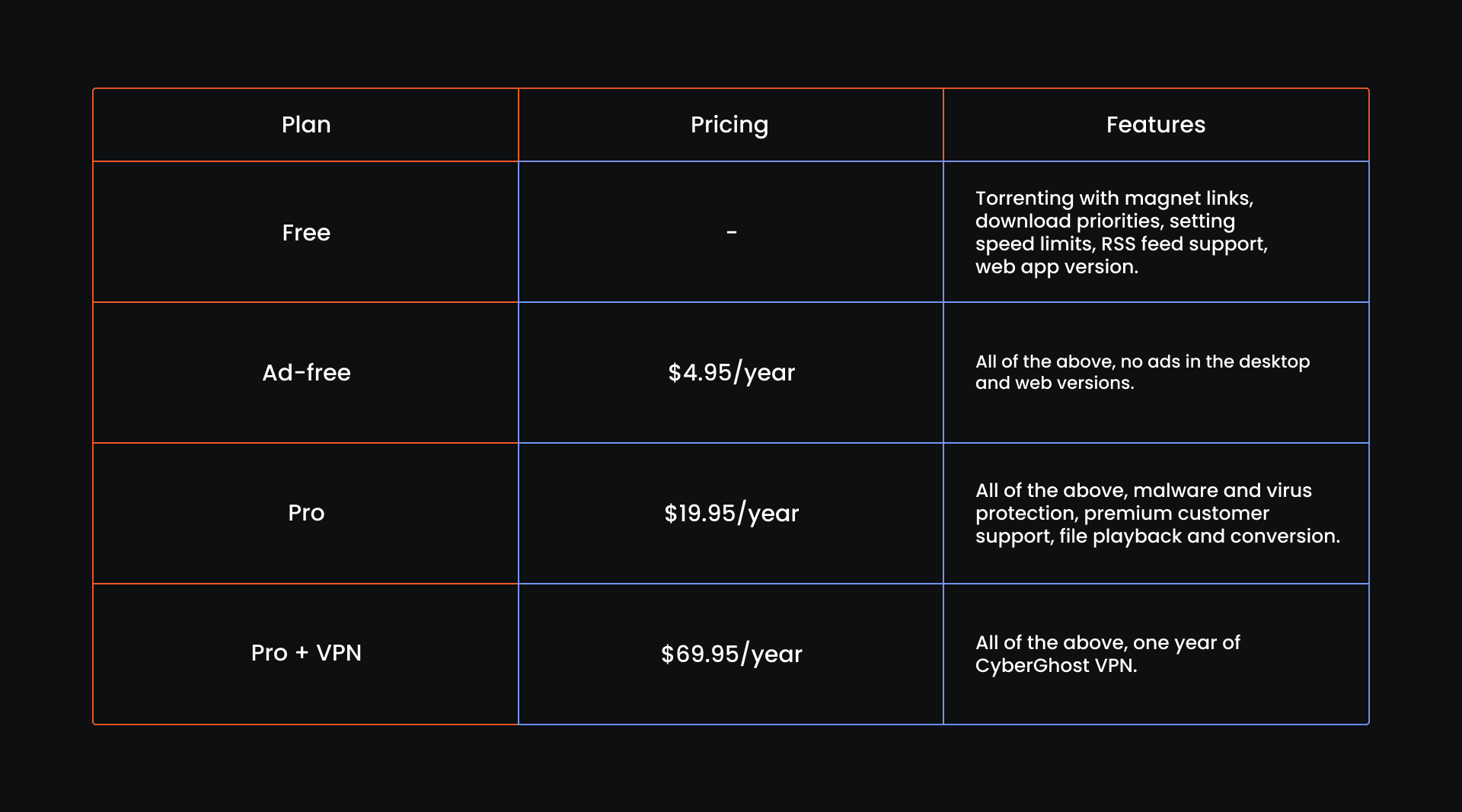Click 'support, file playback and conversion.' line
The width and height of the screenshot is (1462, 812).
pos(1158,537)
